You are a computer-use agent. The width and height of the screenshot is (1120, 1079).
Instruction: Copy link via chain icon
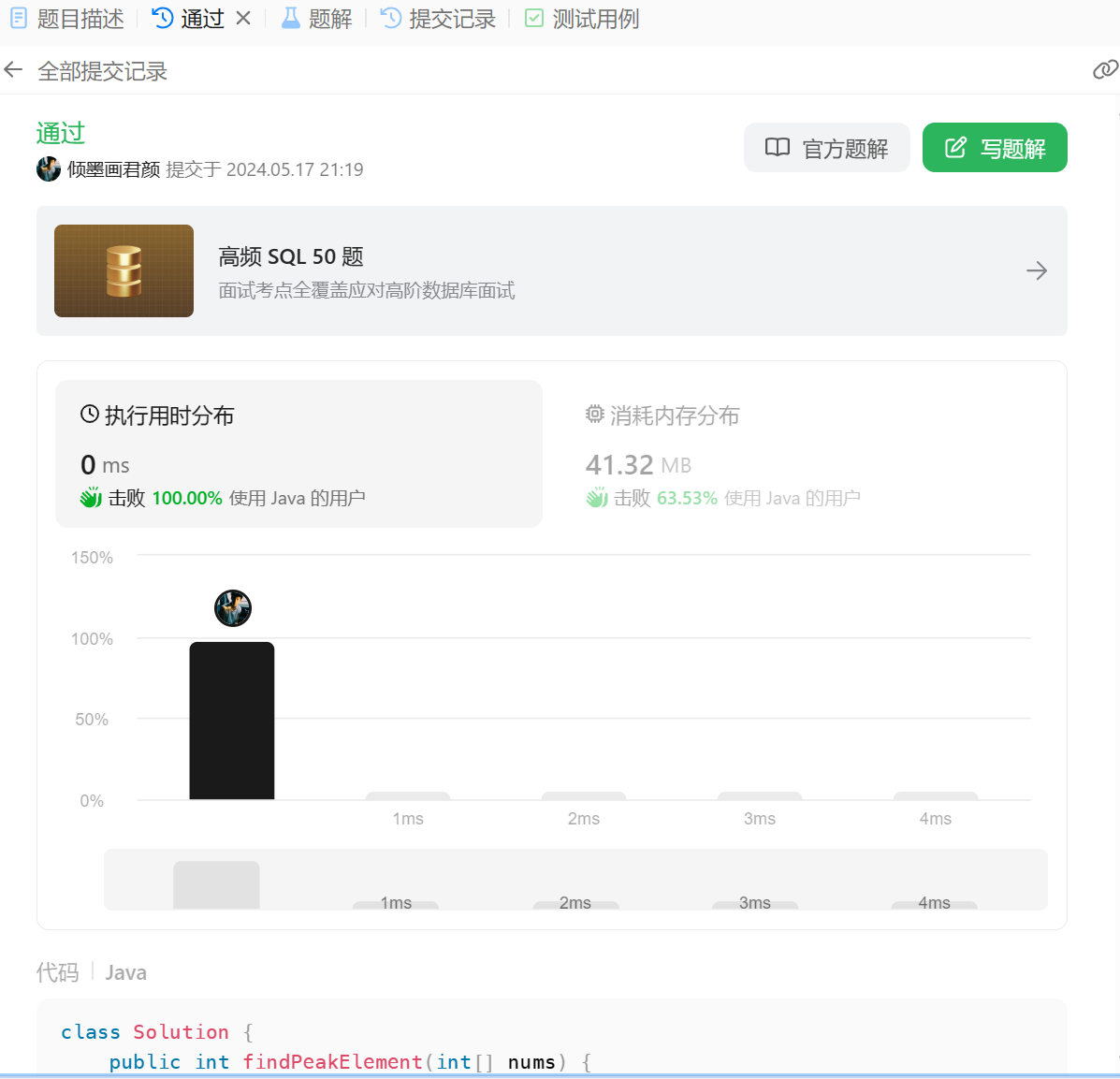(x=1105, y=69)
